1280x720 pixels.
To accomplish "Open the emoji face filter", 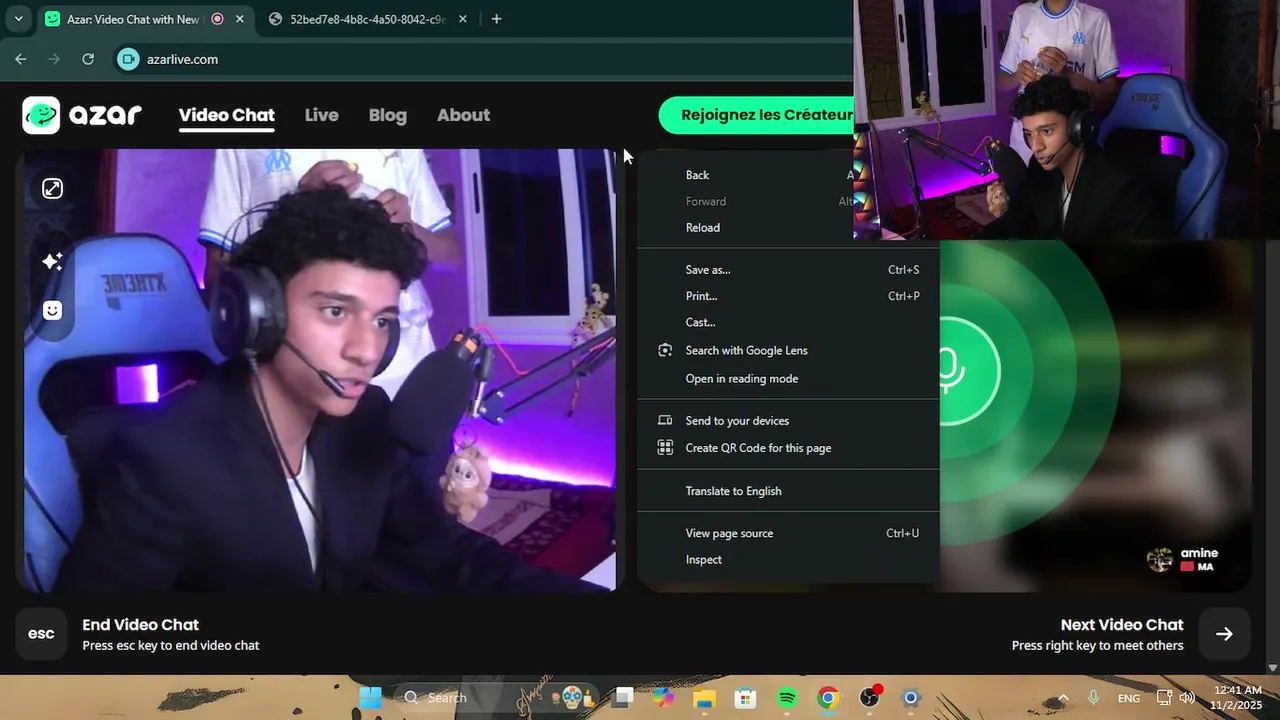I will click(52, 310).
